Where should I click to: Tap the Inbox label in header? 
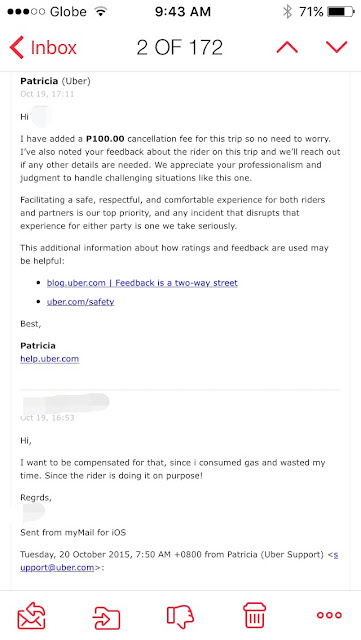click(53, 48)
